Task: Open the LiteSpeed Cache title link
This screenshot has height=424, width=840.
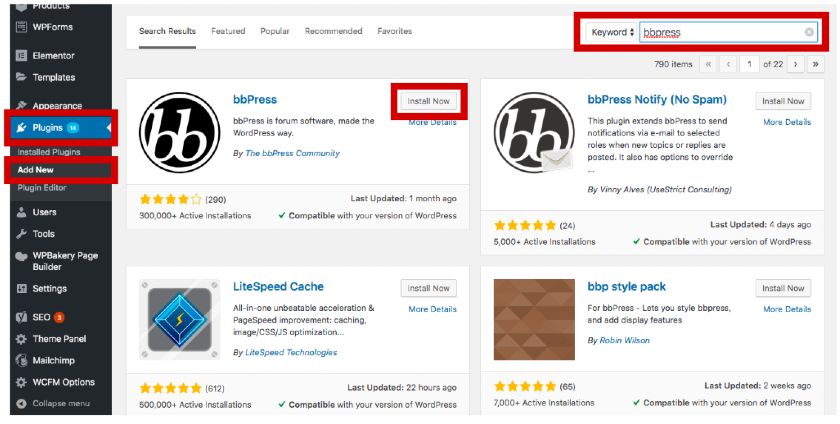Action: point(278,287)
